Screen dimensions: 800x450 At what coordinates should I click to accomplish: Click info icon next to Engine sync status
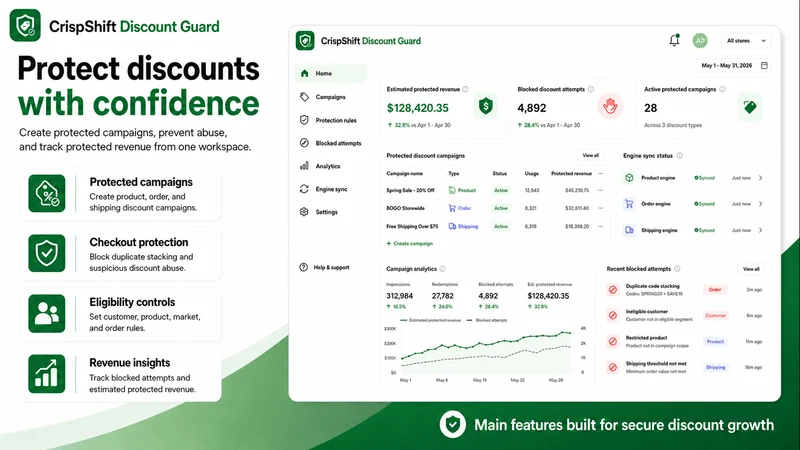coord(679,156)
